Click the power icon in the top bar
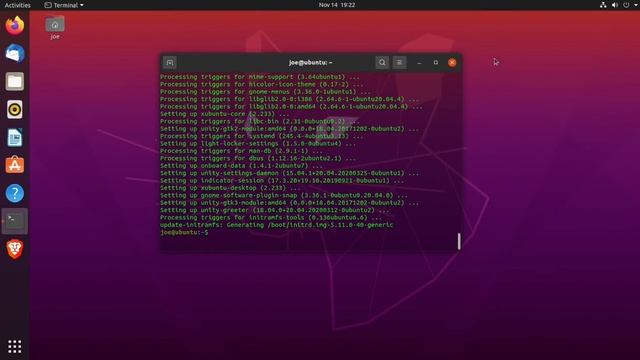The image size is (640, 360). pos(626,5)
